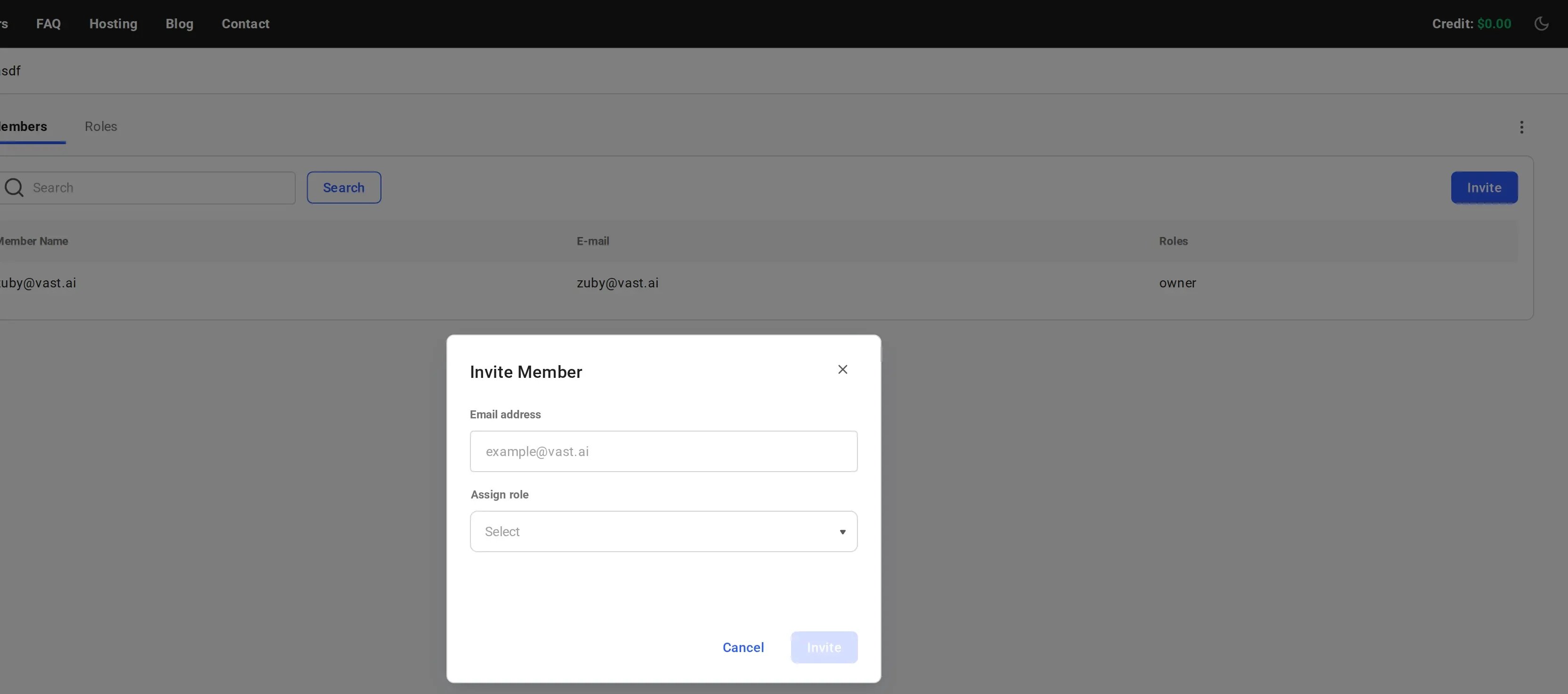Click the Invite button above the table
Viewport: 1568px width, 694px height.
tap(1484, 188)
